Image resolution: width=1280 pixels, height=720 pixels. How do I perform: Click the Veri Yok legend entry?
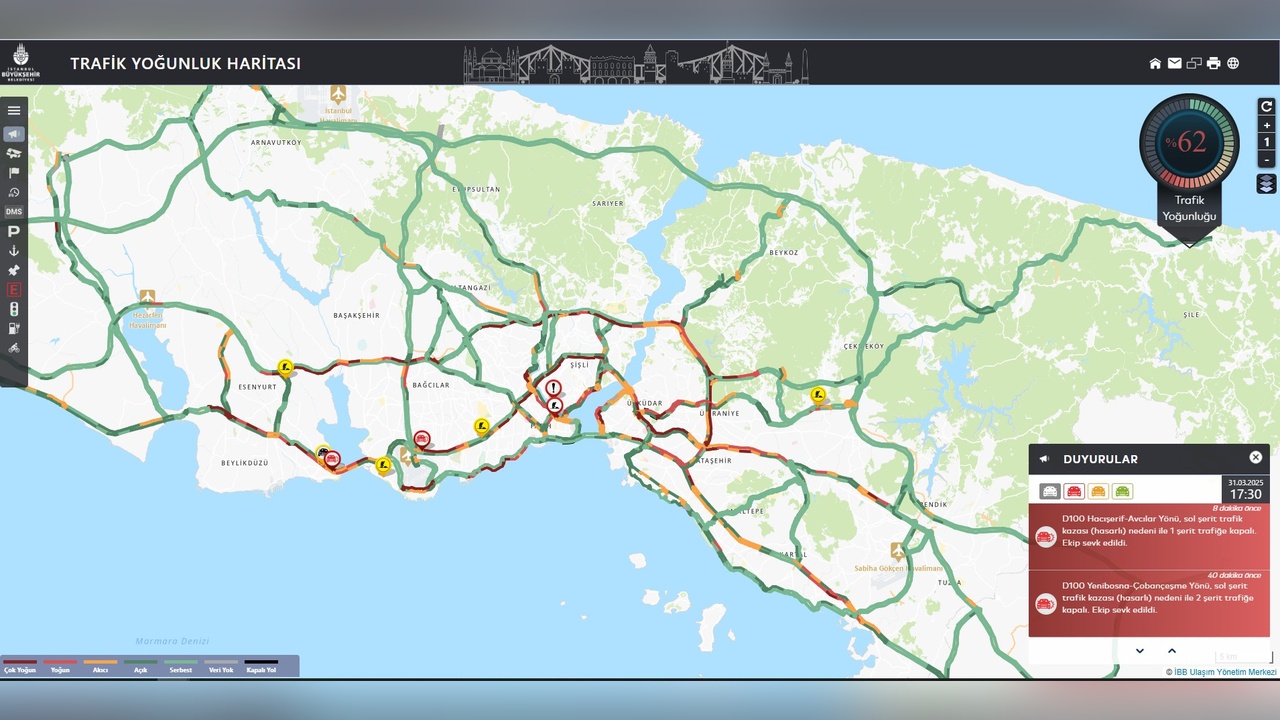[221, 665]
